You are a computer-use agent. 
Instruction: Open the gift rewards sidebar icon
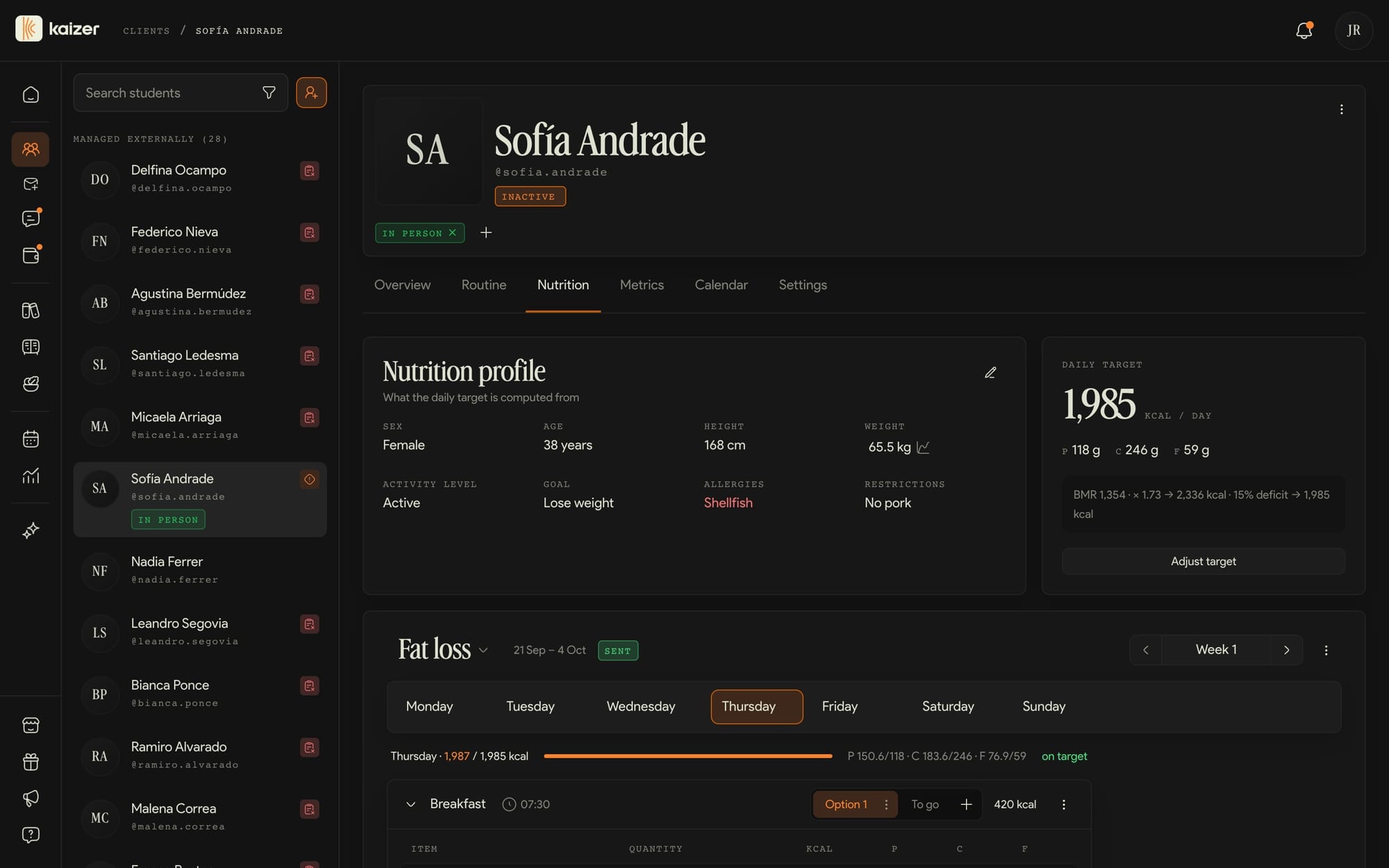click(x=31, y=762)
